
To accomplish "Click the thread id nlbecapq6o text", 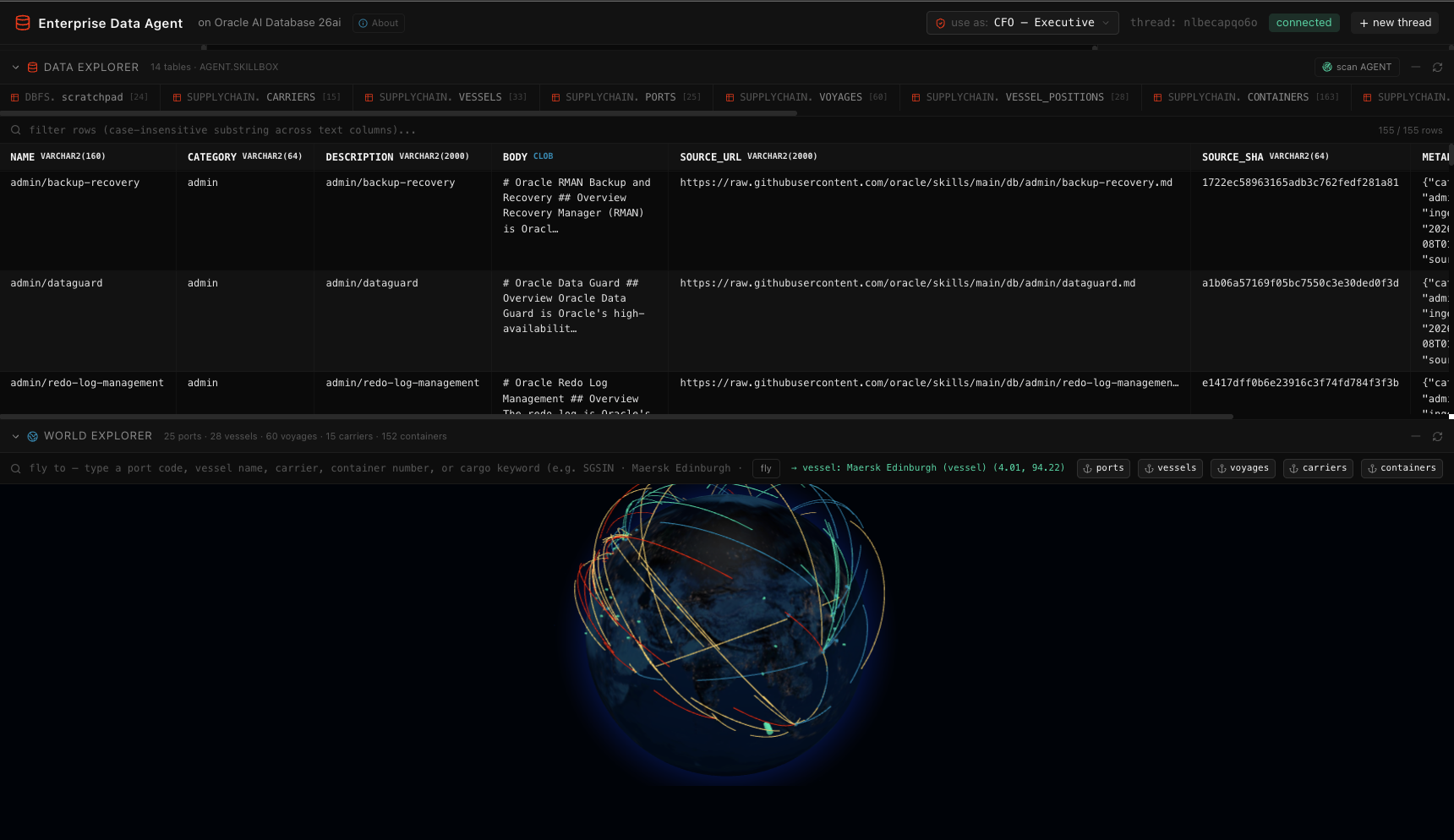I will 1220,23.
